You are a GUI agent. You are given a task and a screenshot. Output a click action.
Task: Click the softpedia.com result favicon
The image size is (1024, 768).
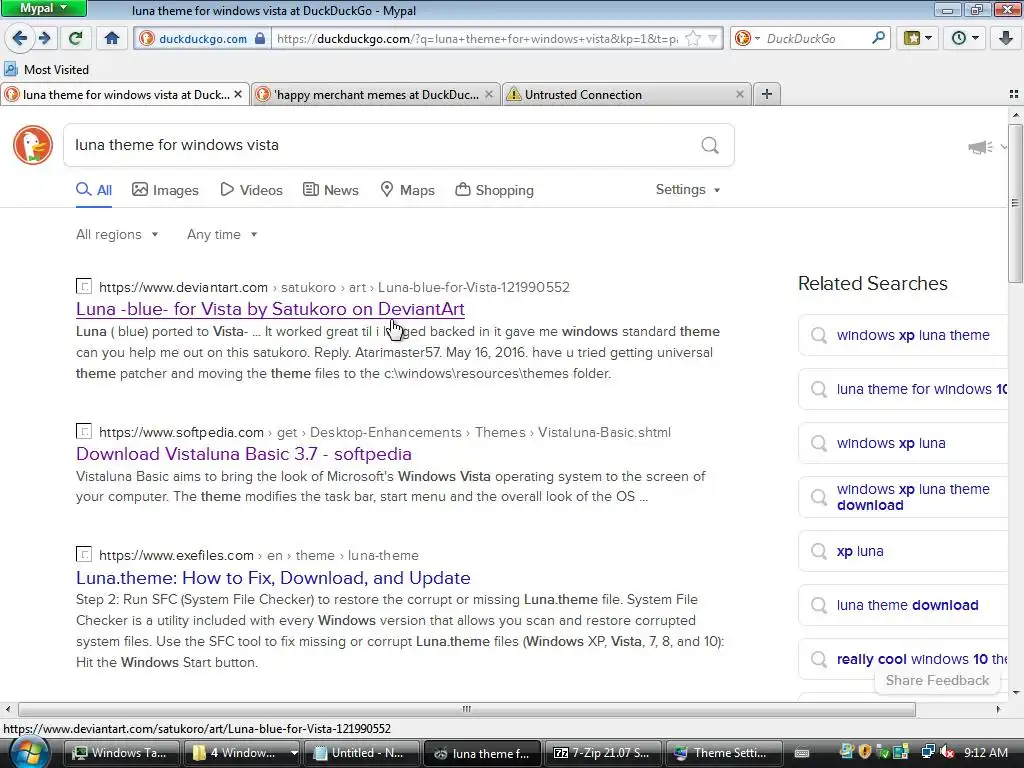pyautogui.click(x=84, y=432)
